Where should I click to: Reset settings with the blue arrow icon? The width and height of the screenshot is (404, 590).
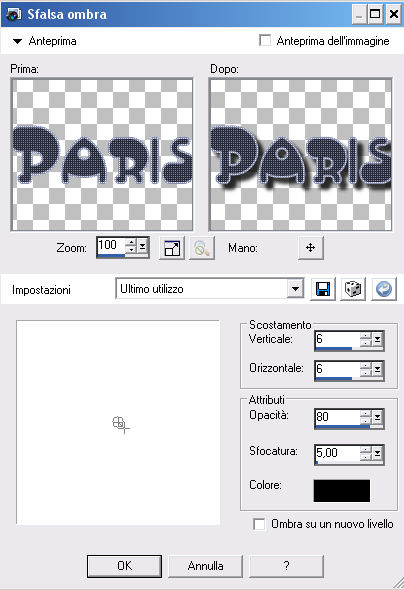click(384, 289)
